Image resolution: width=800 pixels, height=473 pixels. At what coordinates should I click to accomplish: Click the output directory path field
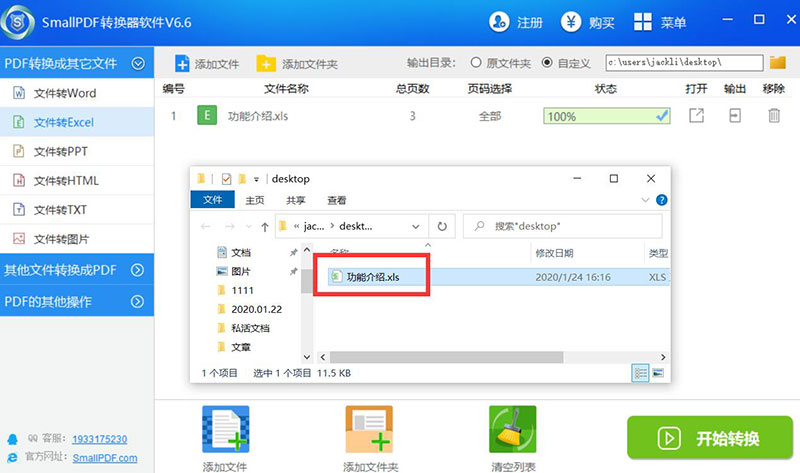684,62
